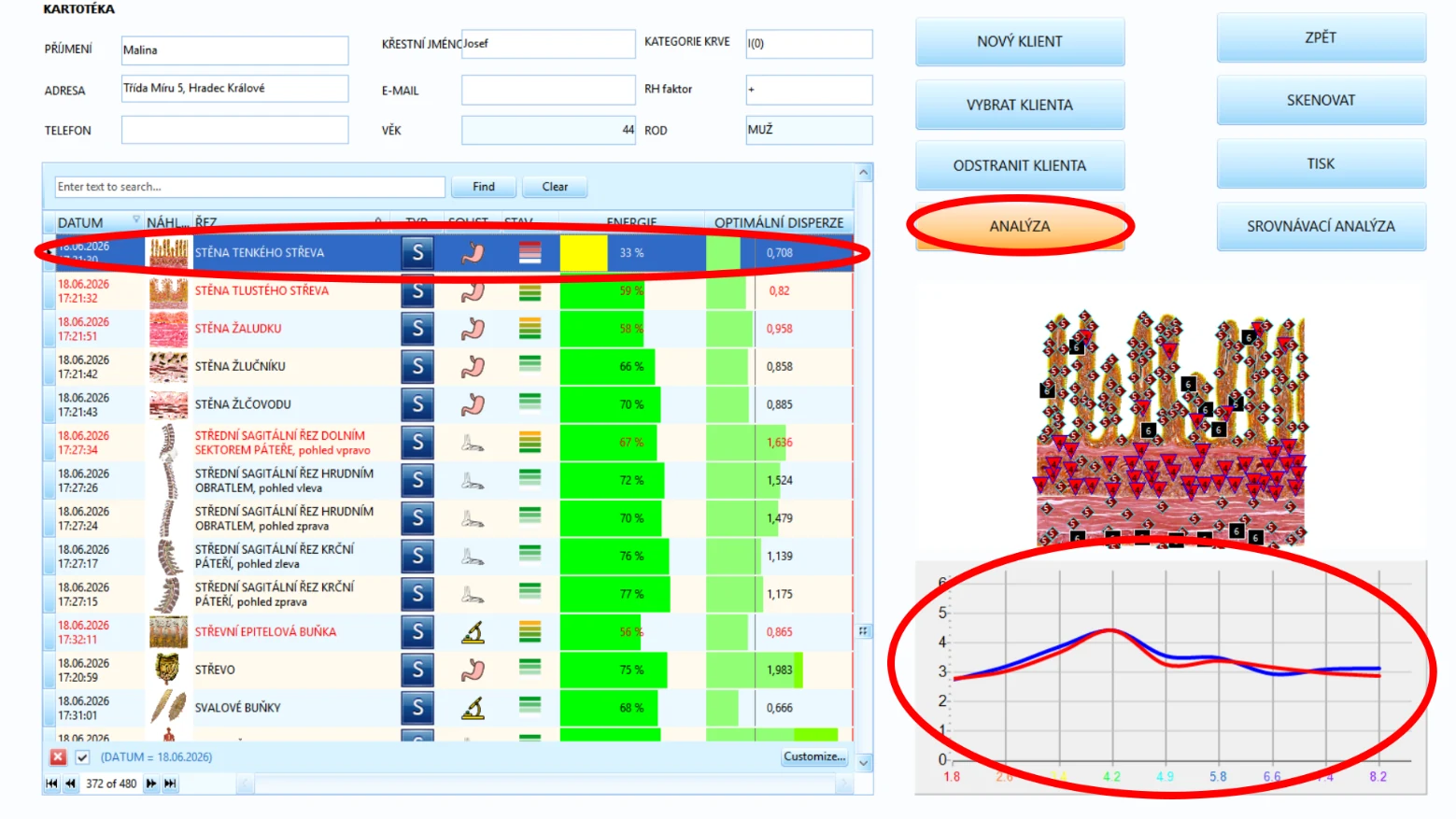This screenshot has width=1456, height=819.
Task: Click the orange status icon for STĚNA ŽALUDKU
Action: pyautogui.click(x=530, y=328)
